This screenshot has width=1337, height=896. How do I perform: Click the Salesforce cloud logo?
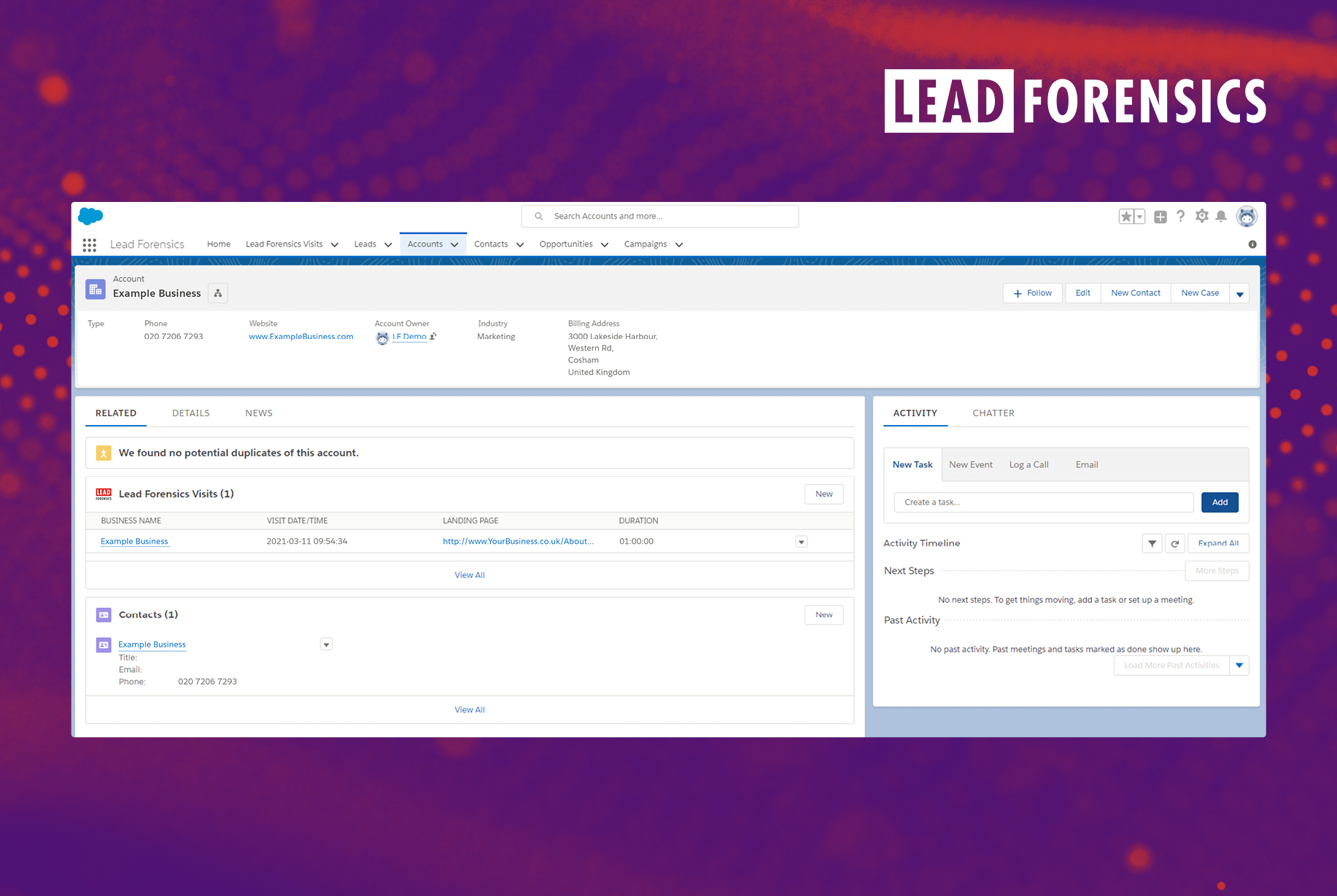click(x=90, y=216)
